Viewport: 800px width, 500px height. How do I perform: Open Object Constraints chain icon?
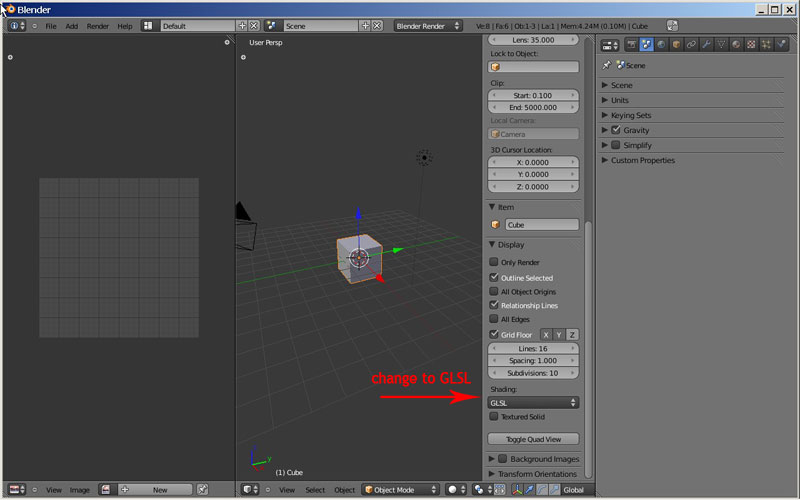(691, 45)
